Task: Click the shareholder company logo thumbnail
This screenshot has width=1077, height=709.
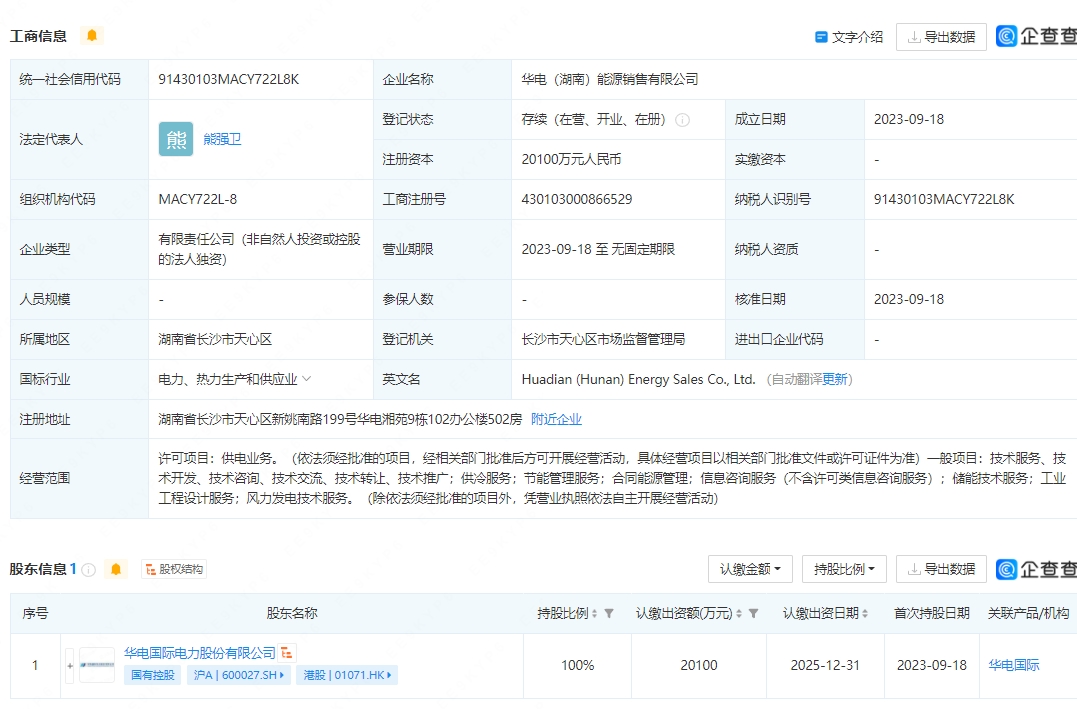Action: coord(97,665)
